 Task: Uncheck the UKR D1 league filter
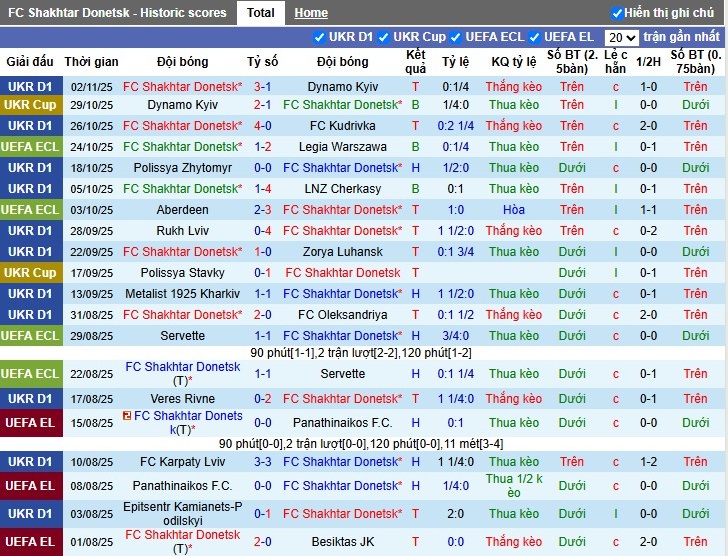click(319, 37)
